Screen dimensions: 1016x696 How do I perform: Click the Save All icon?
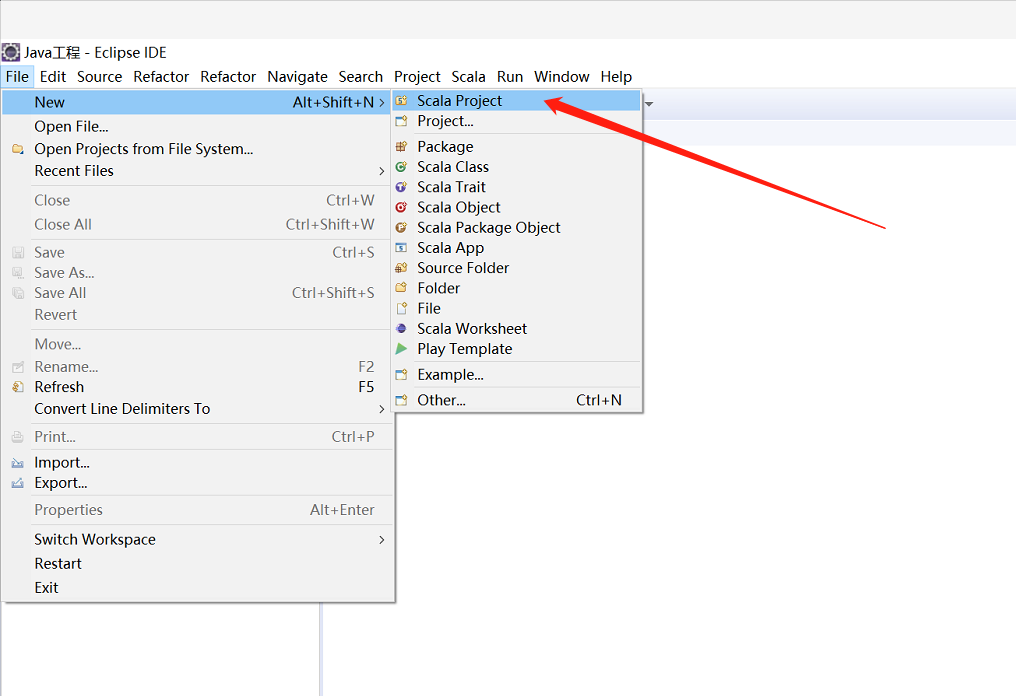[x=18, y=293]
